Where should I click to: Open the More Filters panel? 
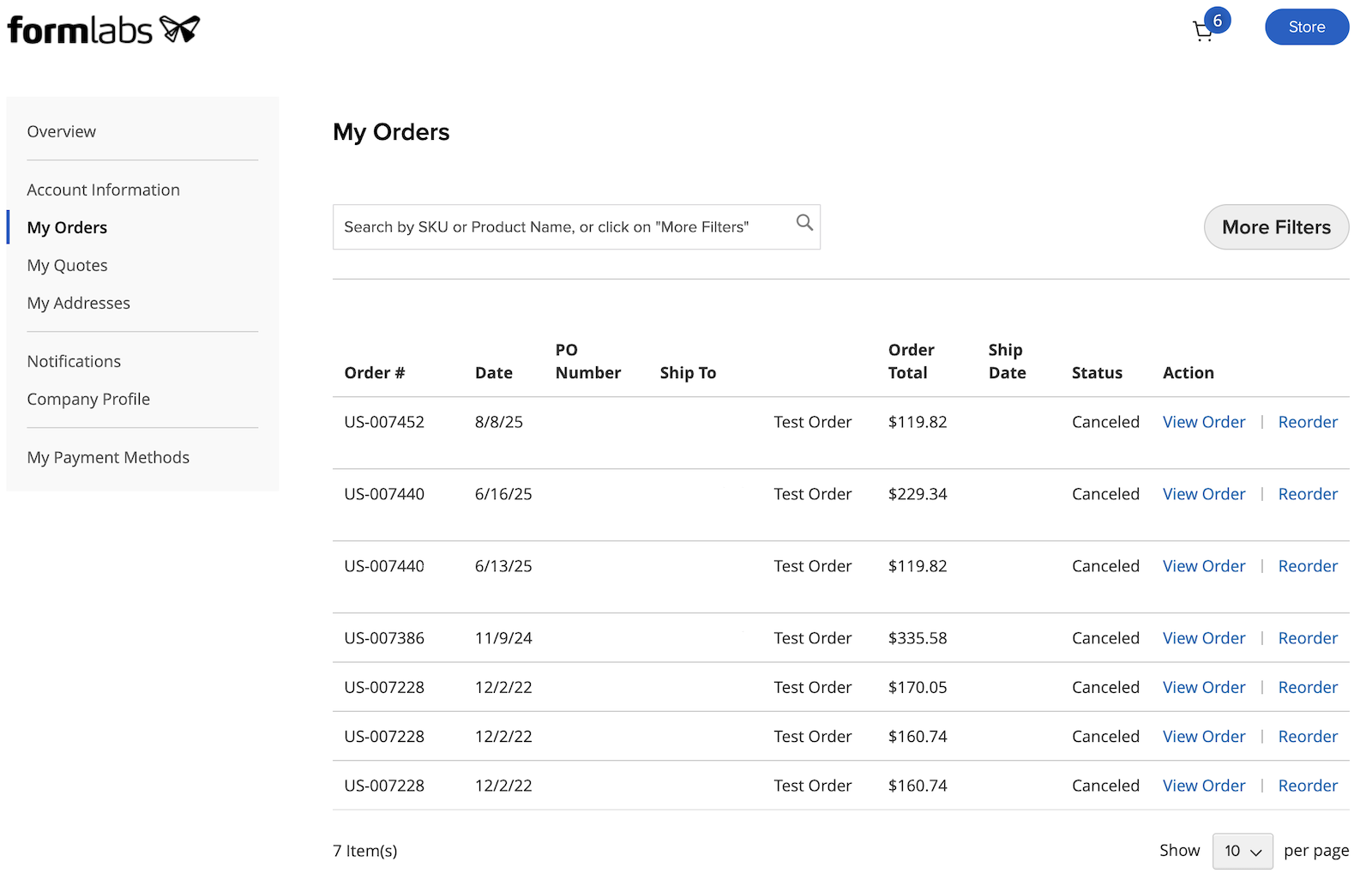1276,227
